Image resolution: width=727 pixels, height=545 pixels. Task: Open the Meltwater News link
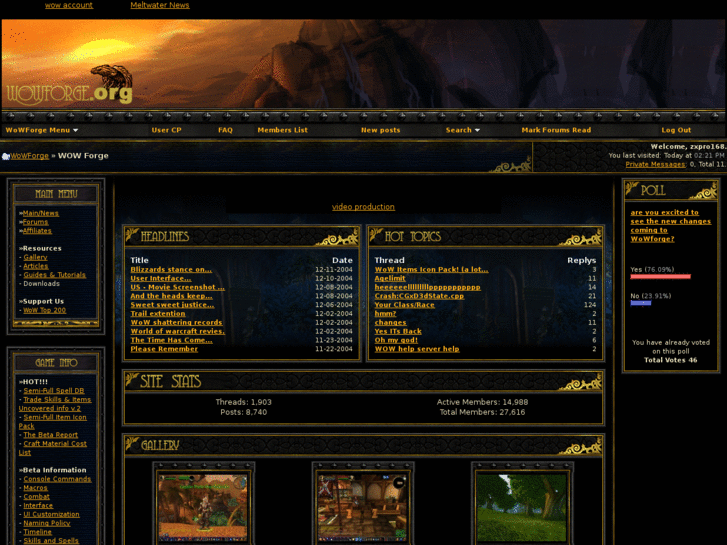point(160,5)
